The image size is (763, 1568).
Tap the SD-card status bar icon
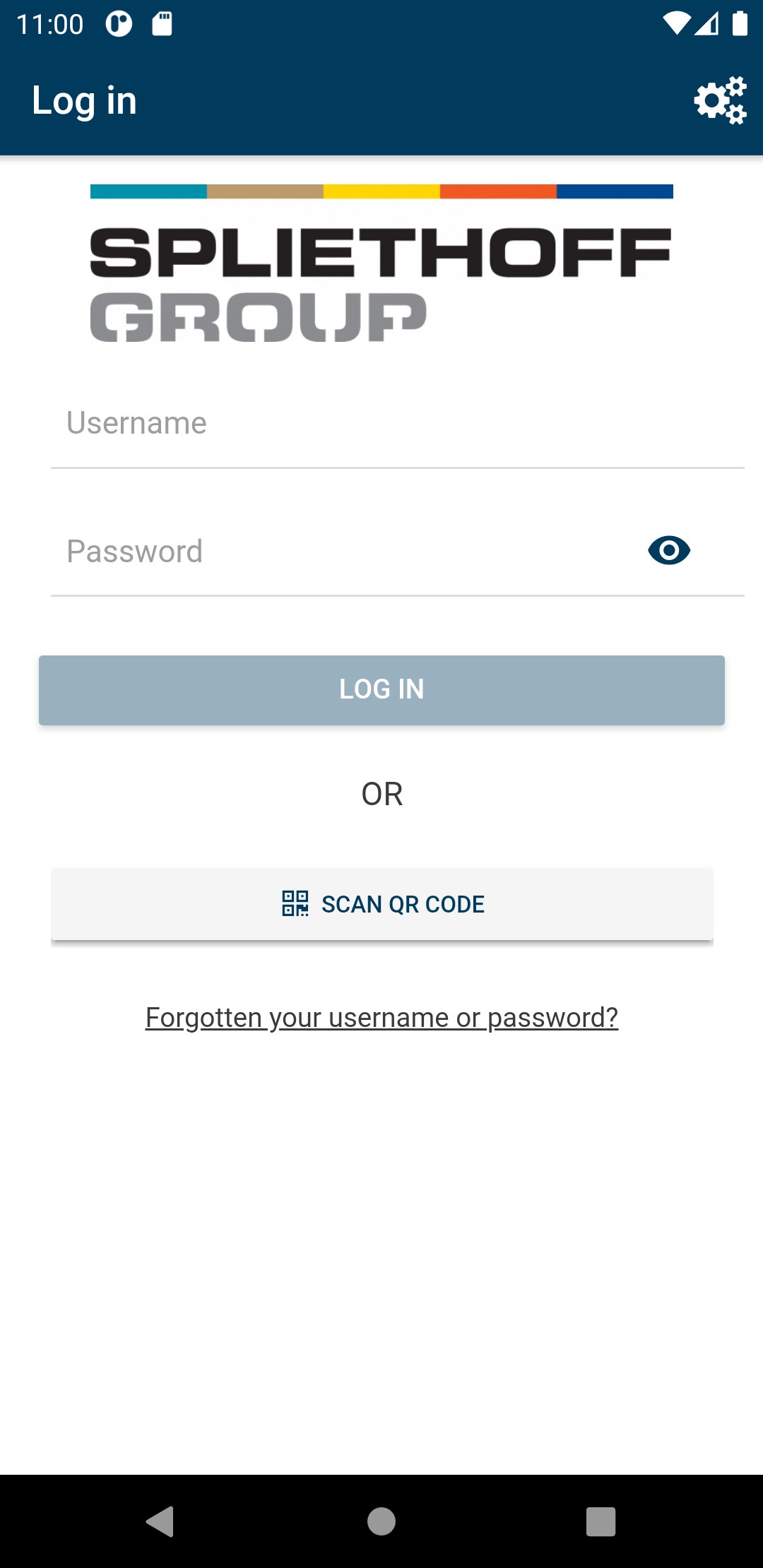(162, 23)
